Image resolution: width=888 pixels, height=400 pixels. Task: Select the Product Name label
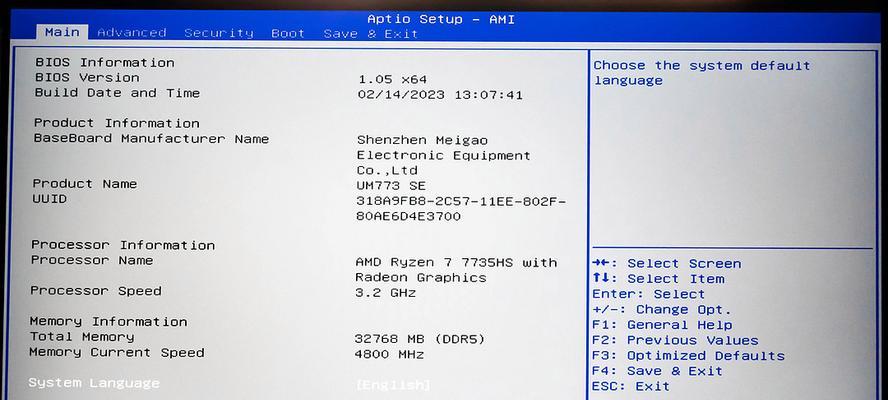(x=84, y=184)
